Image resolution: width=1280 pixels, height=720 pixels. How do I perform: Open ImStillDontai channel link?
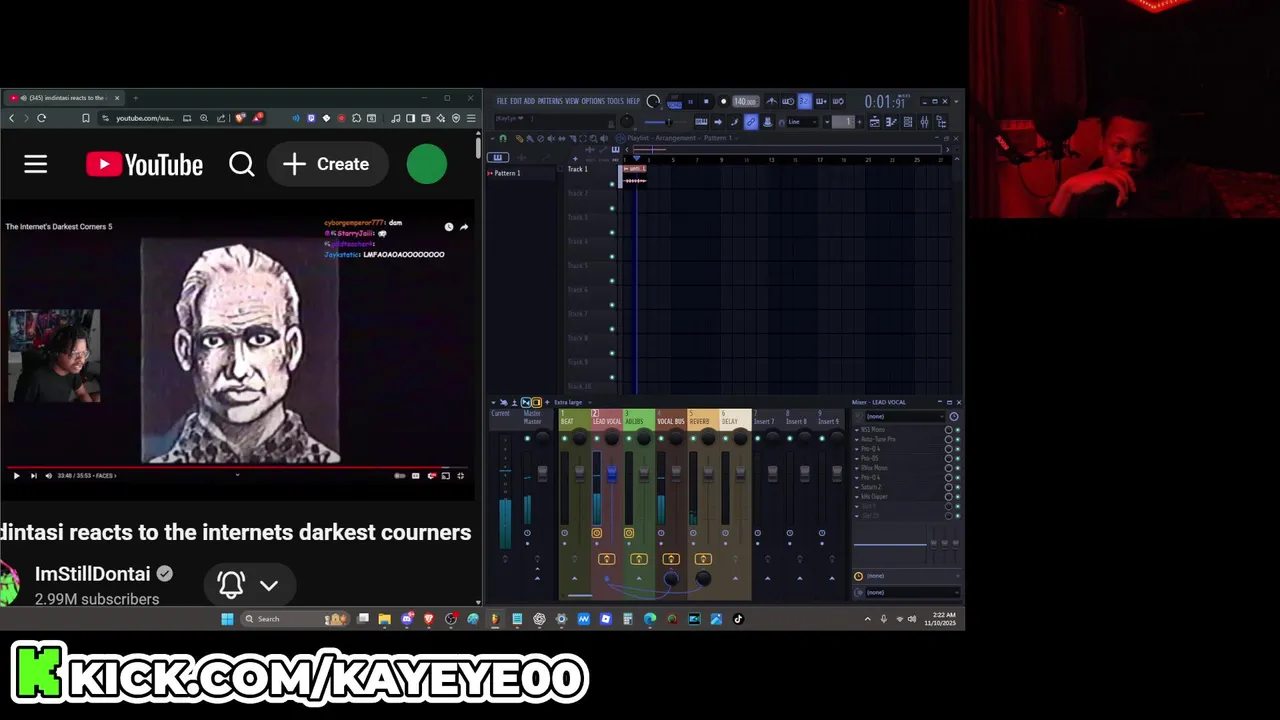point(92,574)
